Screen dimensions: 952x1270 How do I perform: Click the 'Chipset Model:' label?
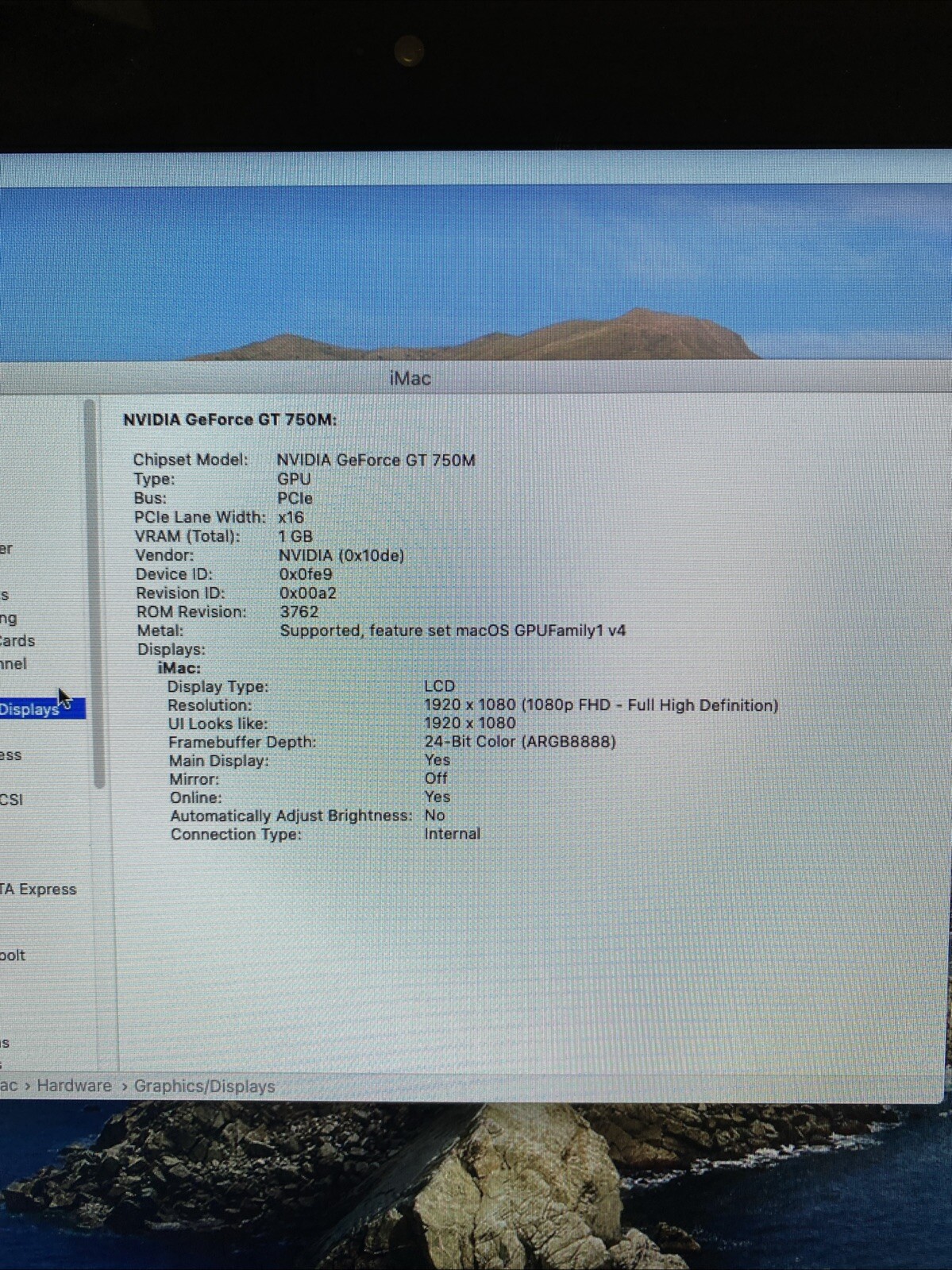tap(191, 460)
